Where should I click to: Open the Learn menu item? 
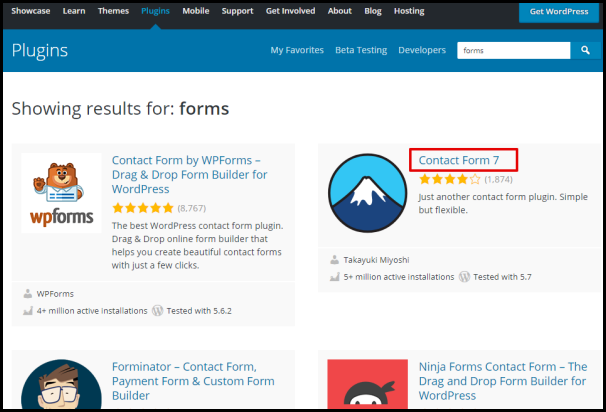click(74, 11)
